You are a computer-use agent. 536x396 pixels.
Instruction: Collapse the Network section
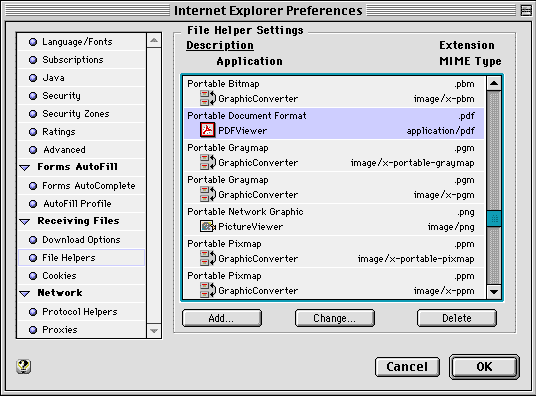pyautogui.click(x=25, y=293)
